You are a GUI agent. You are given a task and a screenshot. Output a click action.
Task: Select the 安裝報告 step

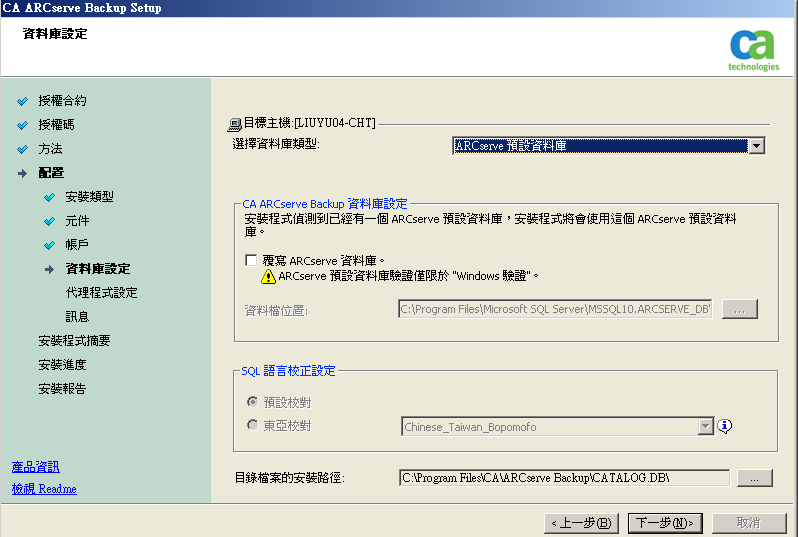[x=62, y=389]
